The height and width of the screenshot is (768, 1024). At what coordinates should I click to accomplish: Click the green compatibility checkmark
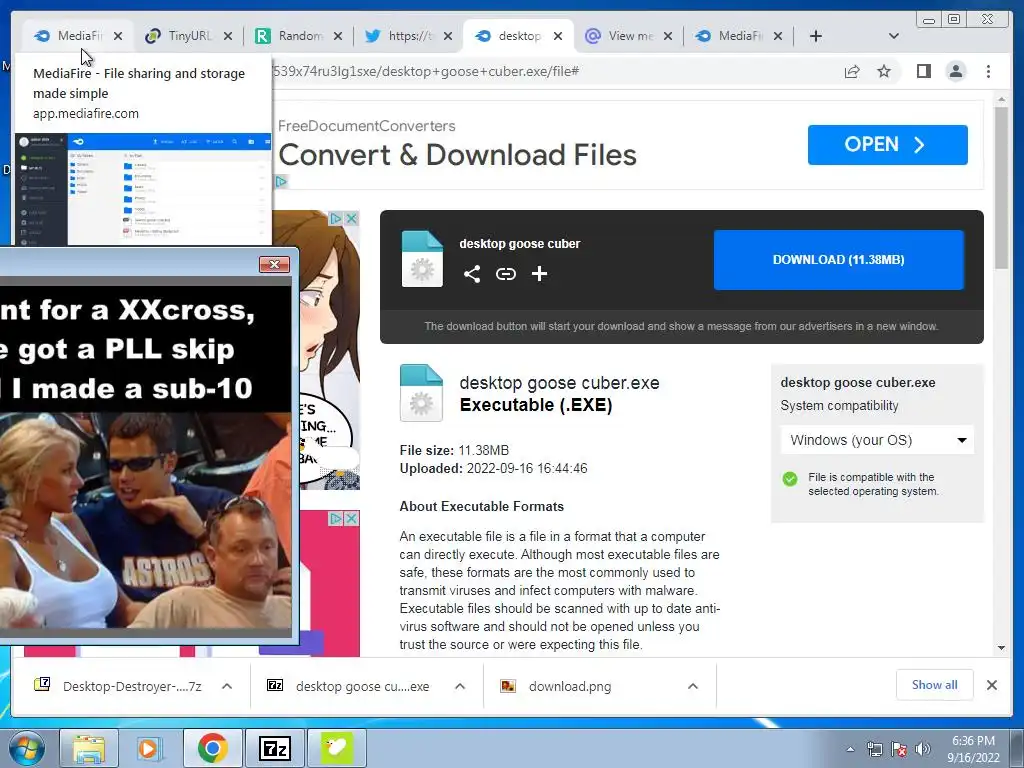point(790,479)
